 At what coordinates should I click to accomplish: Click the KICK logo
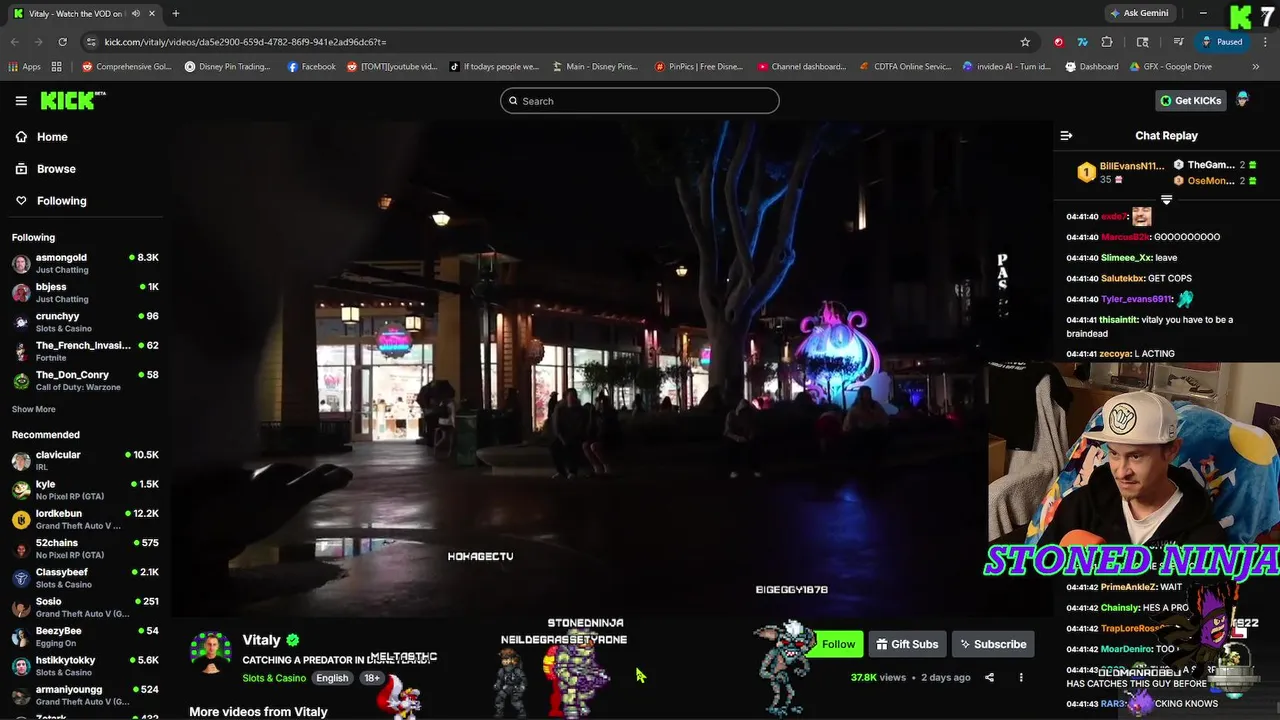point(72,100)
